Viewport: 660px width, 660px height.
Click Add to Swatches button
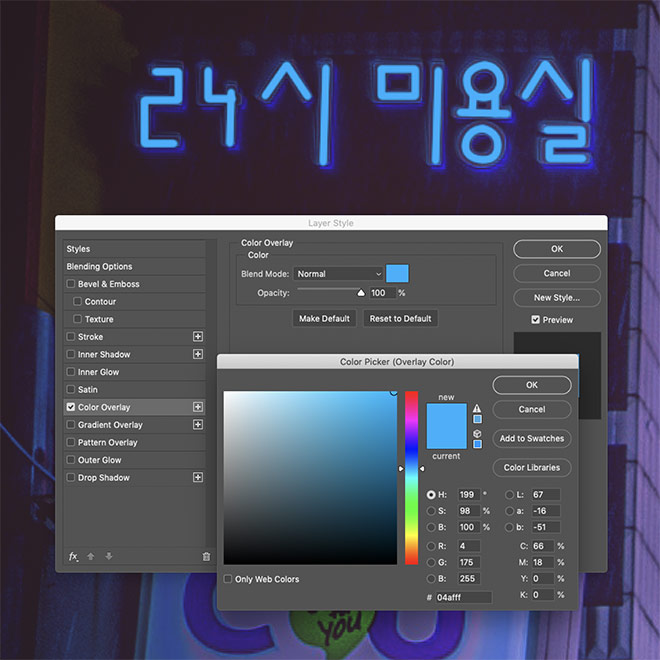(x=532, y=438)
